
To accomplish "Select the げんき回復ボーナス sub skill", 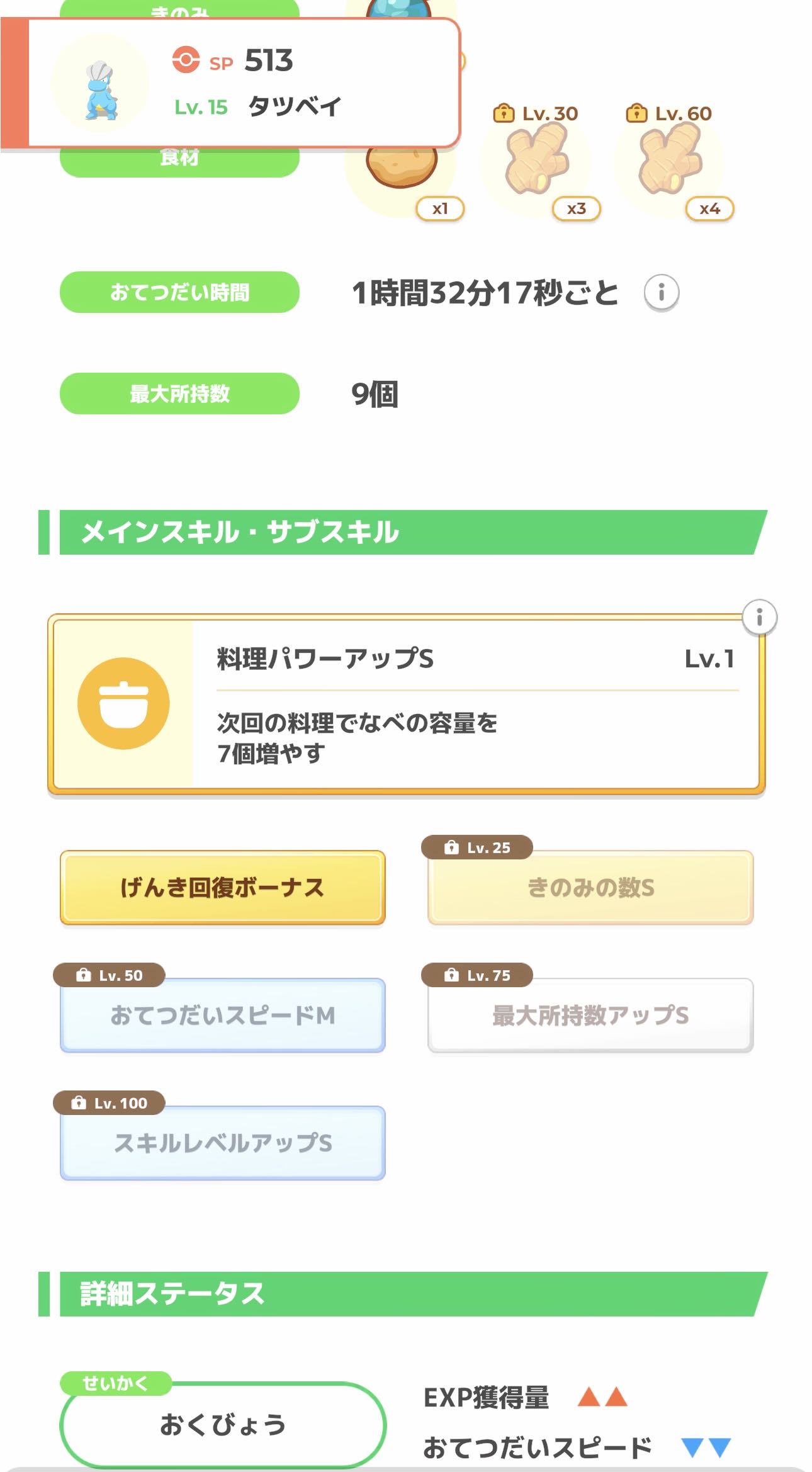I will click(222, 888).
